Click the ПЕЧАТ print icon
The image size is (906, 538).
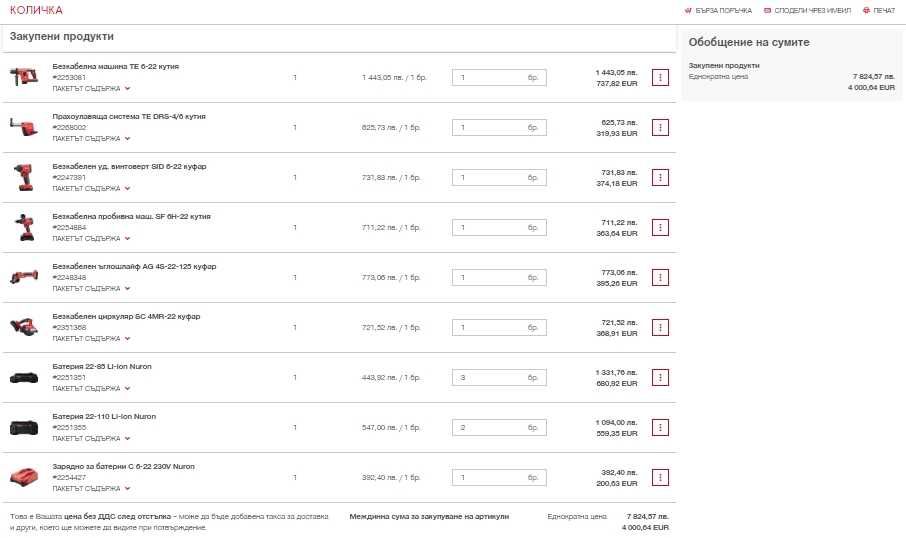tap(865, 10)
